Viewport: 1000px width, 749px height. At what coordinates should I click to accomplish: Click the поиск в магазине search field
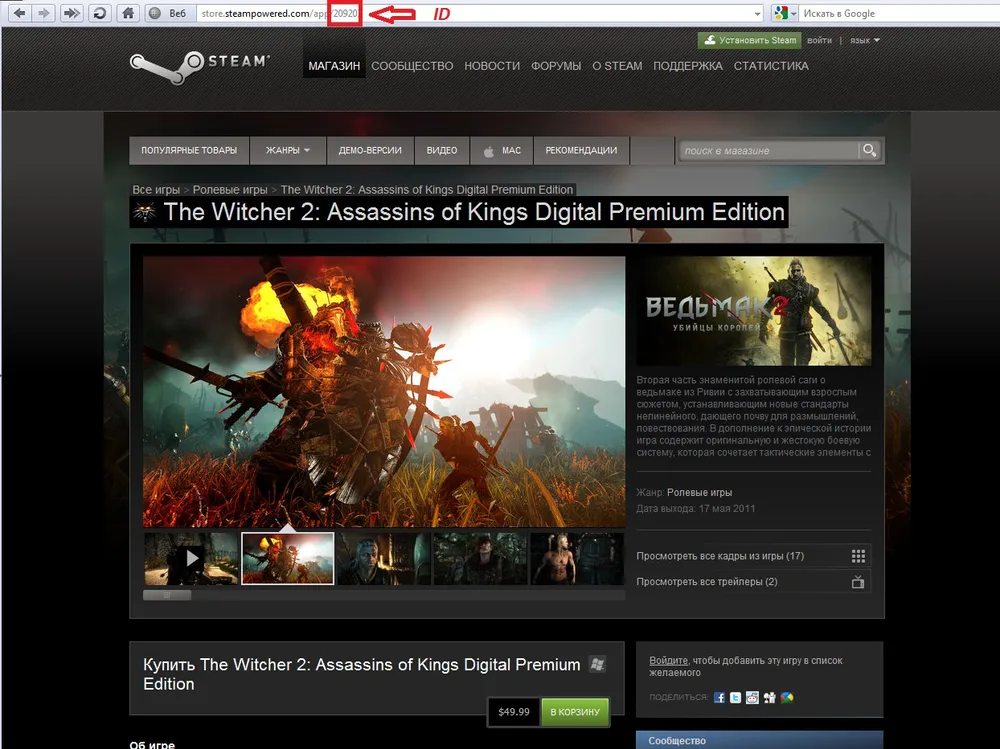[x=768, y=150]
